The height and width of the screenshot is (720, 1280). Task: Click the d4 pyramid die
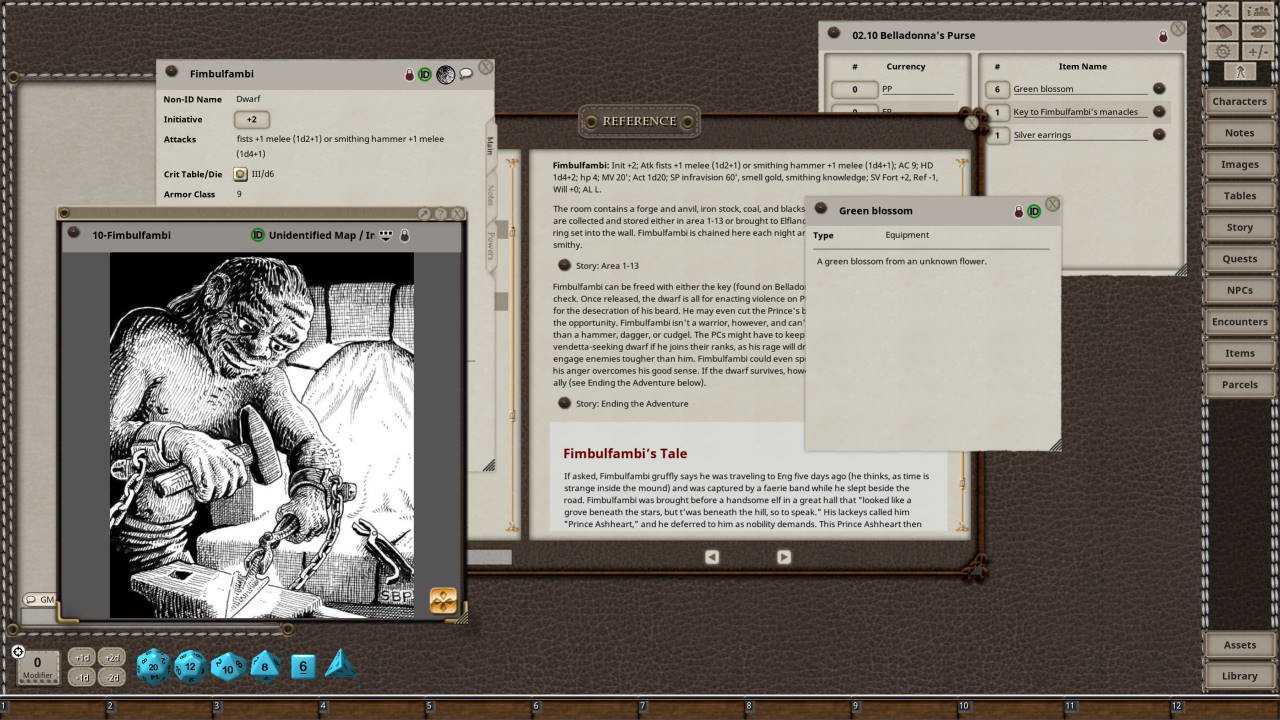point(340,664)
